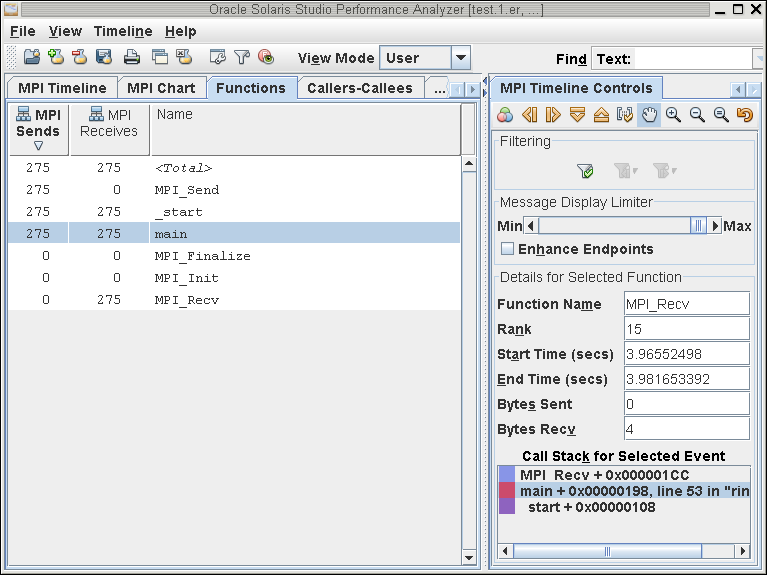Click the show/hide functions eye icon

(266, 57)
